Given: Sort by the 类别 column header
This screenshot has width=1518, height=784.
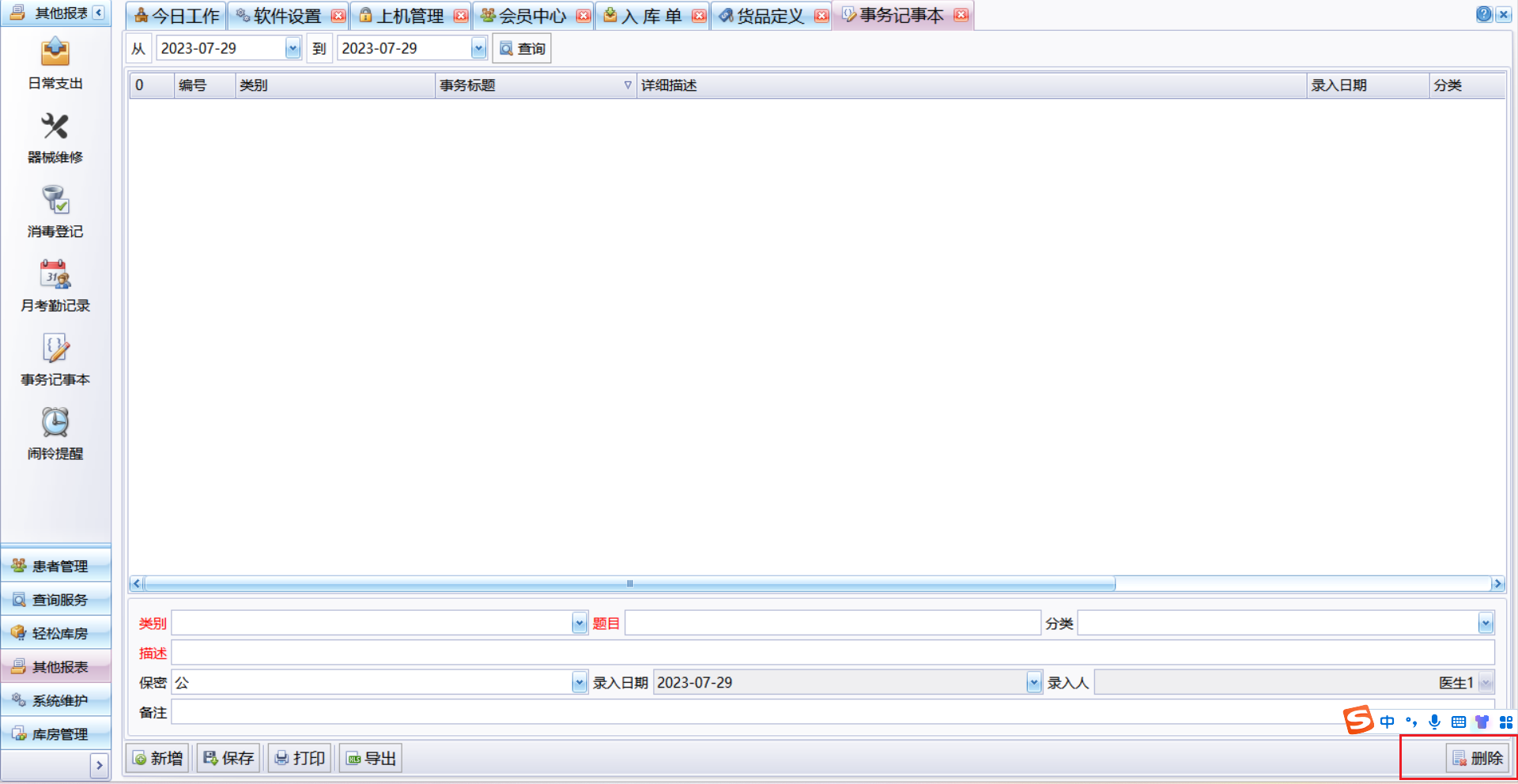Looking at the screenshot, I should (x=335, y=85).
